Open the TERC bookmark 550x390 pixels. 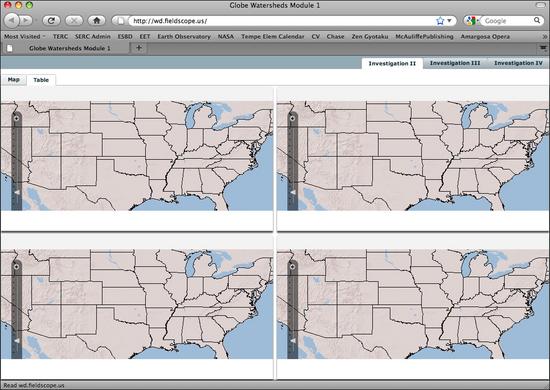point(60,36)
